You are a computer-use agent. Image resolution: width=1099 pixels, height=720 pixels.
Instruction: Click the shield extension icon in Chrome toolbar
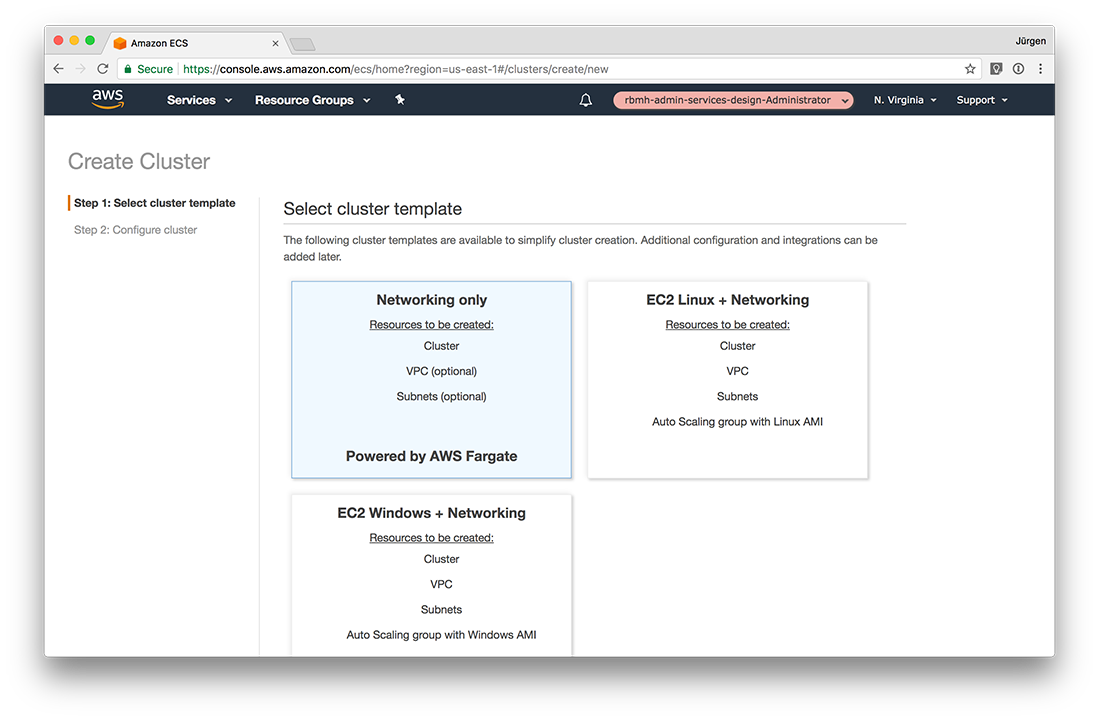[996, 69]
